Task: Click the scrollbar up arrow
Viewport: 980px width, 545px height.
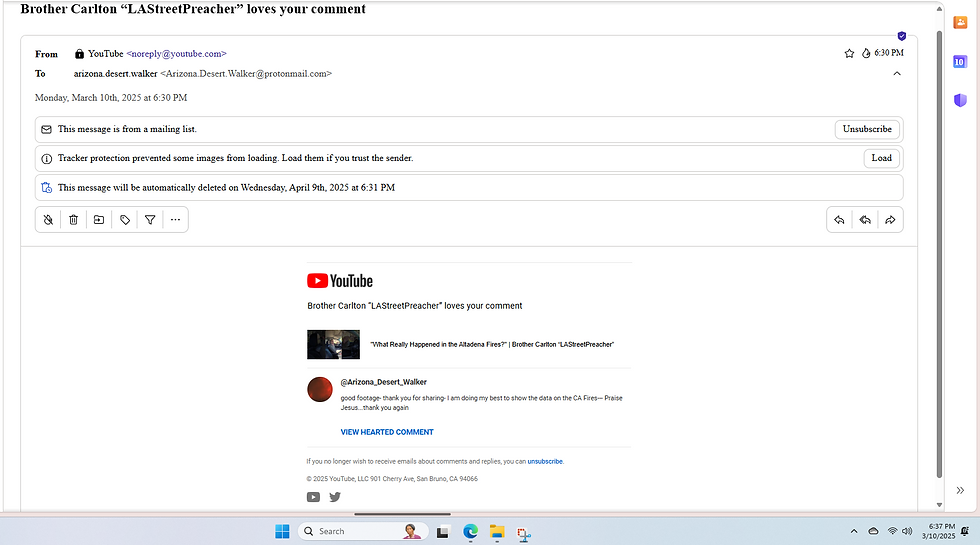Action: [939, 9]
